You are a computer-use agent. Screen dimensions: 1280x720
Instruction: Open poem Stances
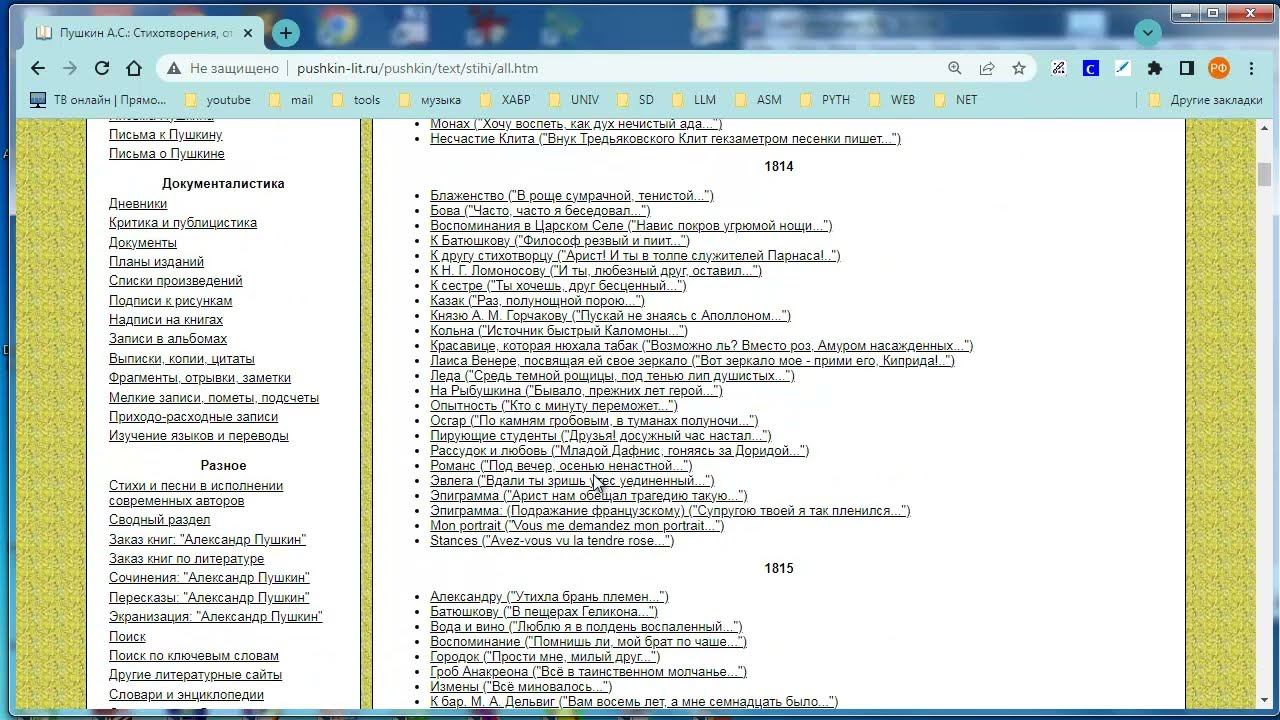tap(552, 541)
